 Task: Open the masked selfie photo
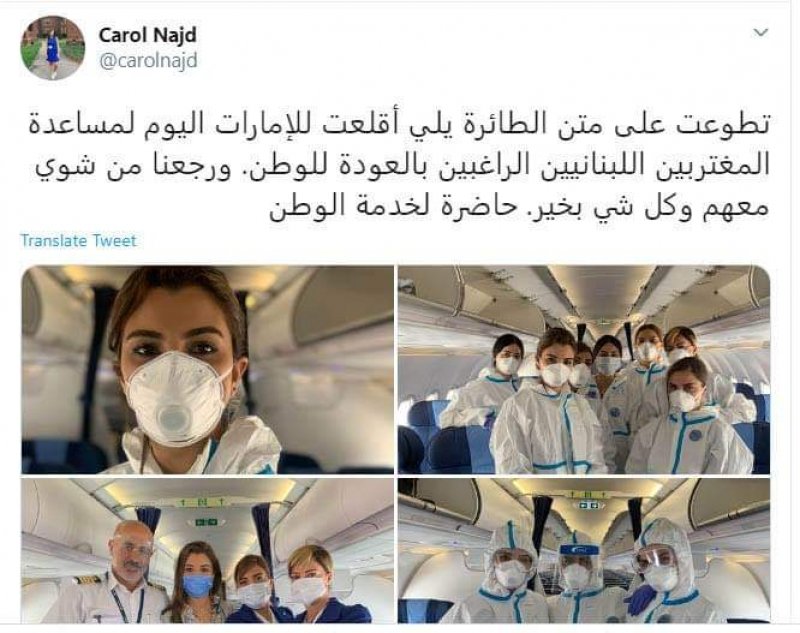point(208,369)
